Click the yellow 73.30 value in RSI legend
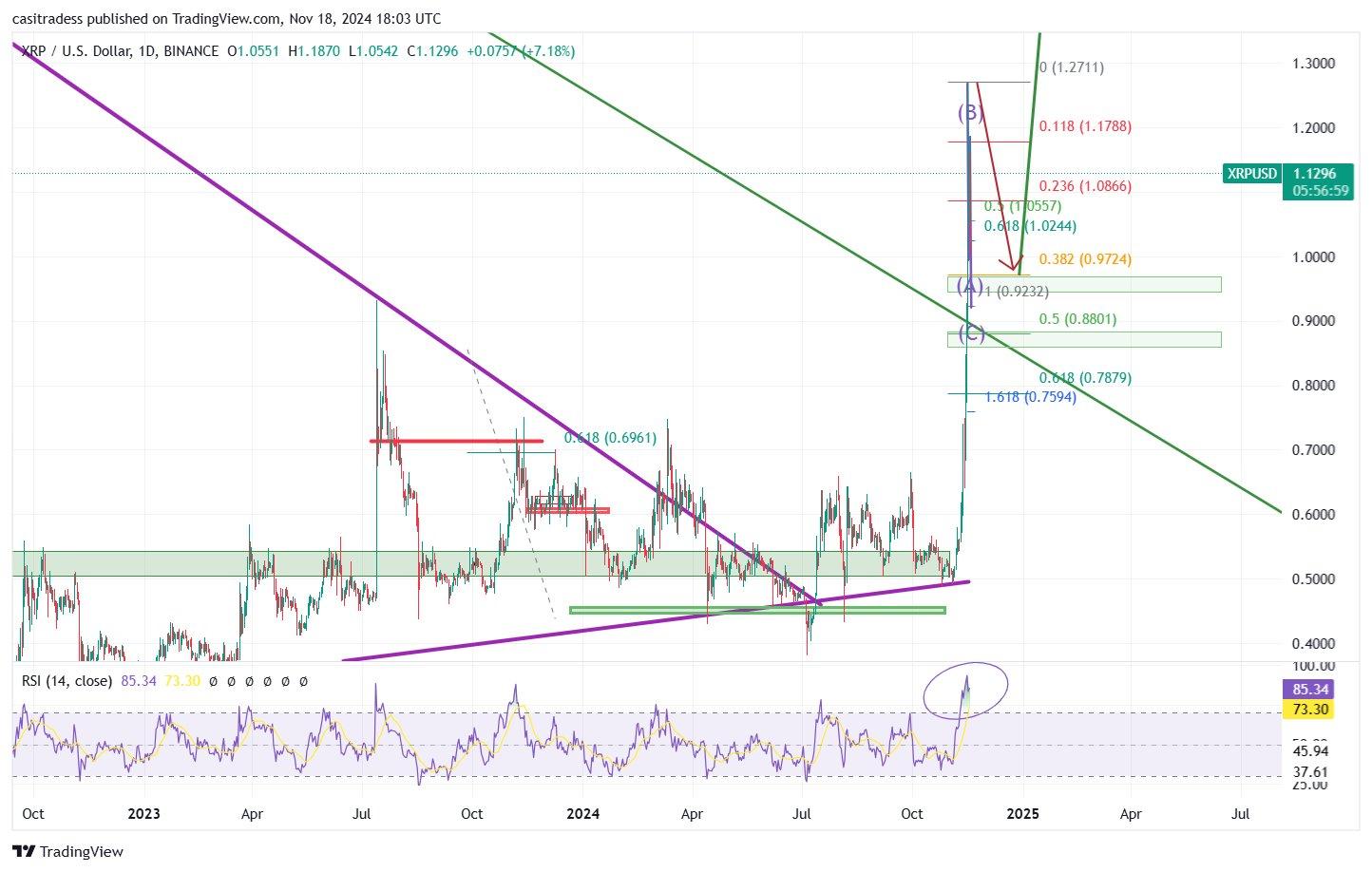Viewport: 1372px width, 872px height. point(181,681)
